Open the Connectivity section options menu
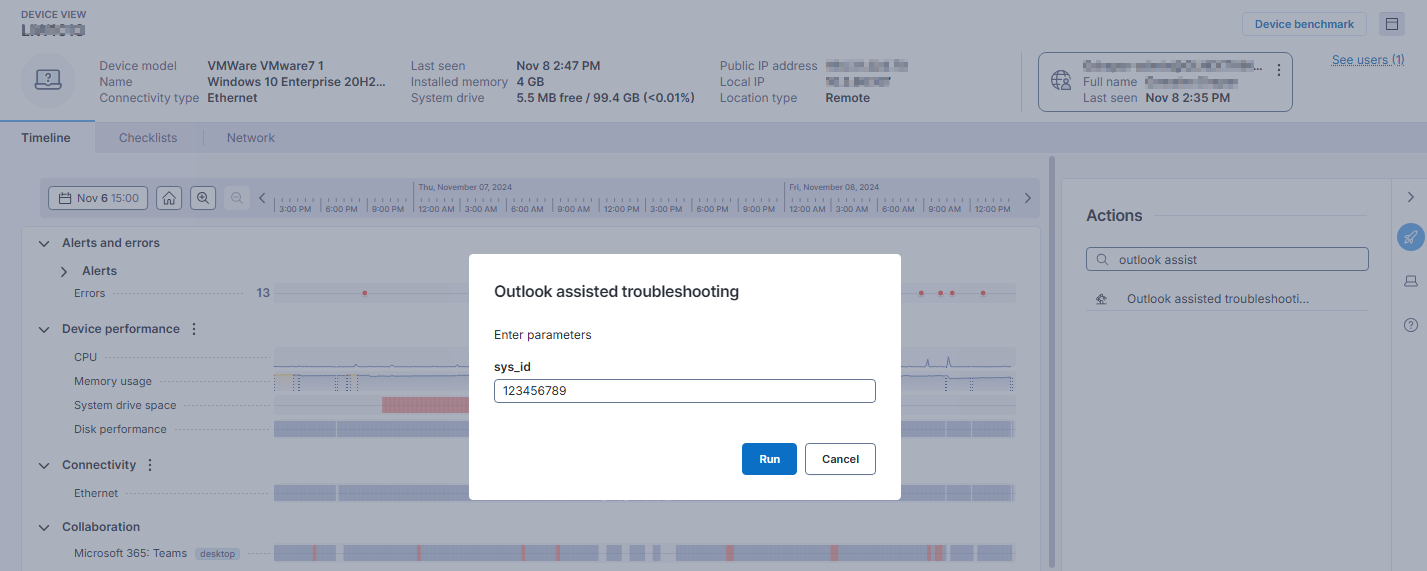Image resolution: width=1427 pixels, height=571 pixels. (150, 465)
